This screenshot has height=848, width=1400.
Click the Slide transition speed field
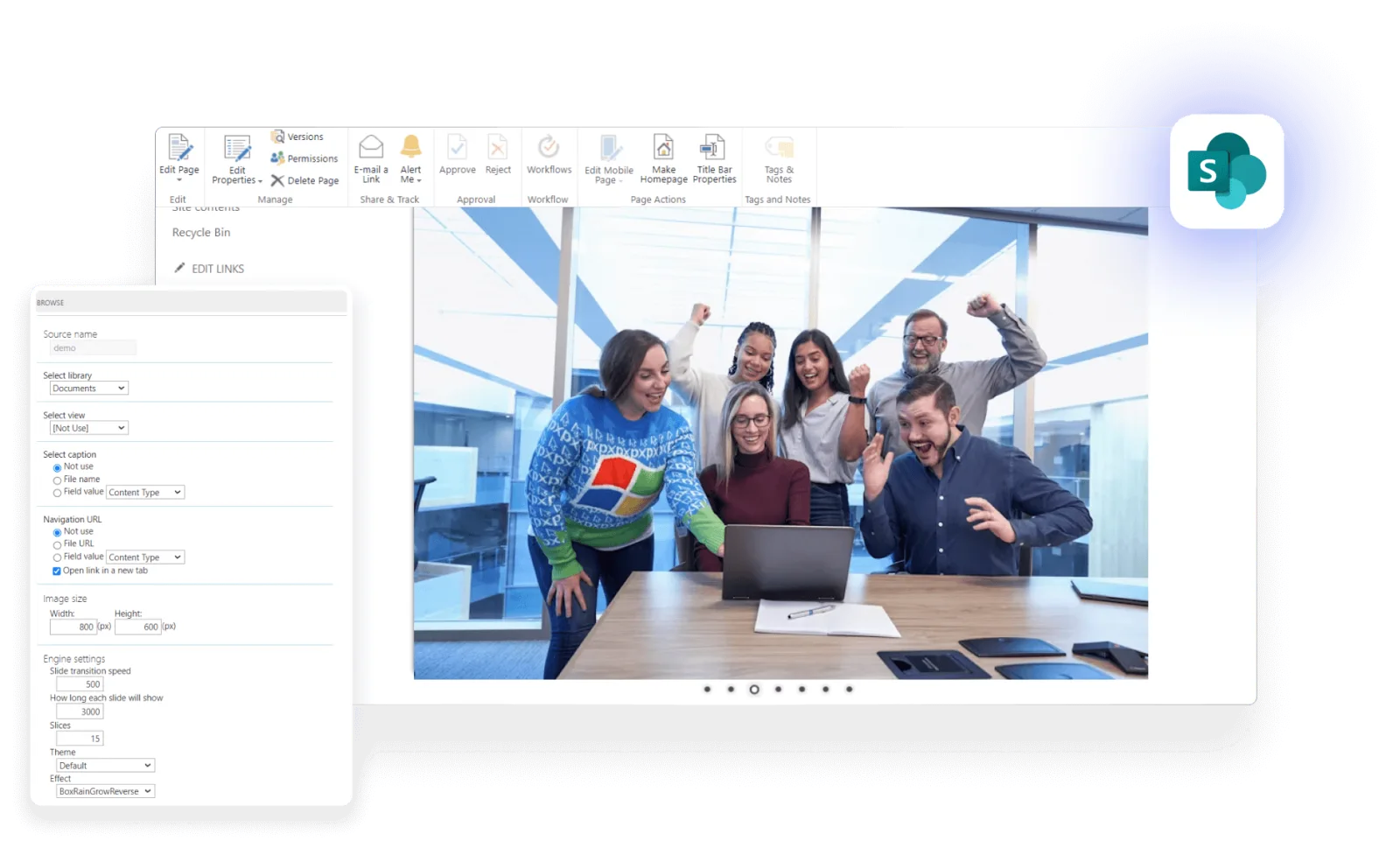click(80, 684)
